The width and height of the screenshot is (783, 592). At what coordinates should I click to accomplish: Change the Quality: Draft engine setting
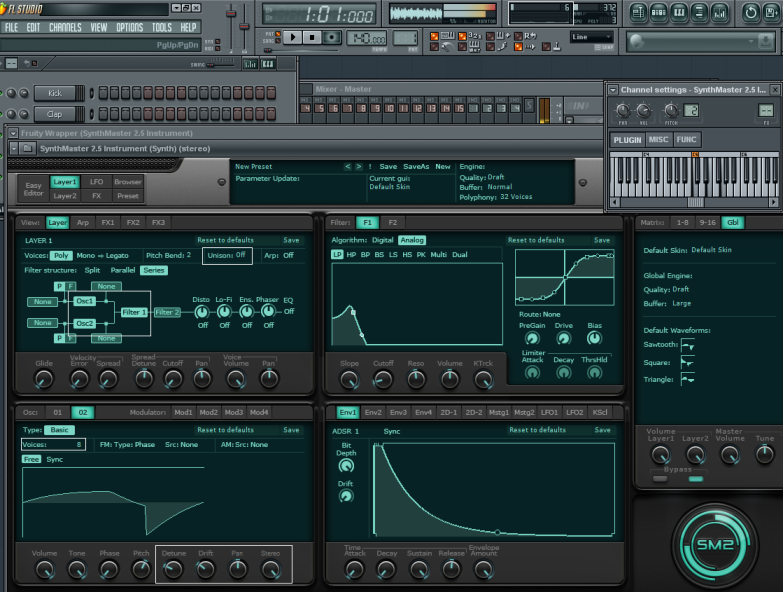tap(482, 177)
